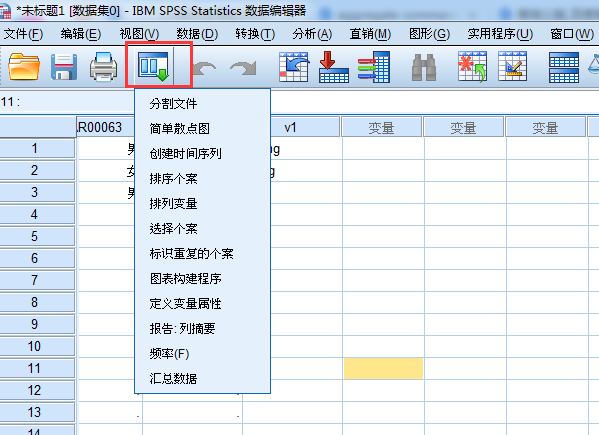This screenshot has height=435, width=599.
Task: Select row header 7
Action: pos(37,280)
